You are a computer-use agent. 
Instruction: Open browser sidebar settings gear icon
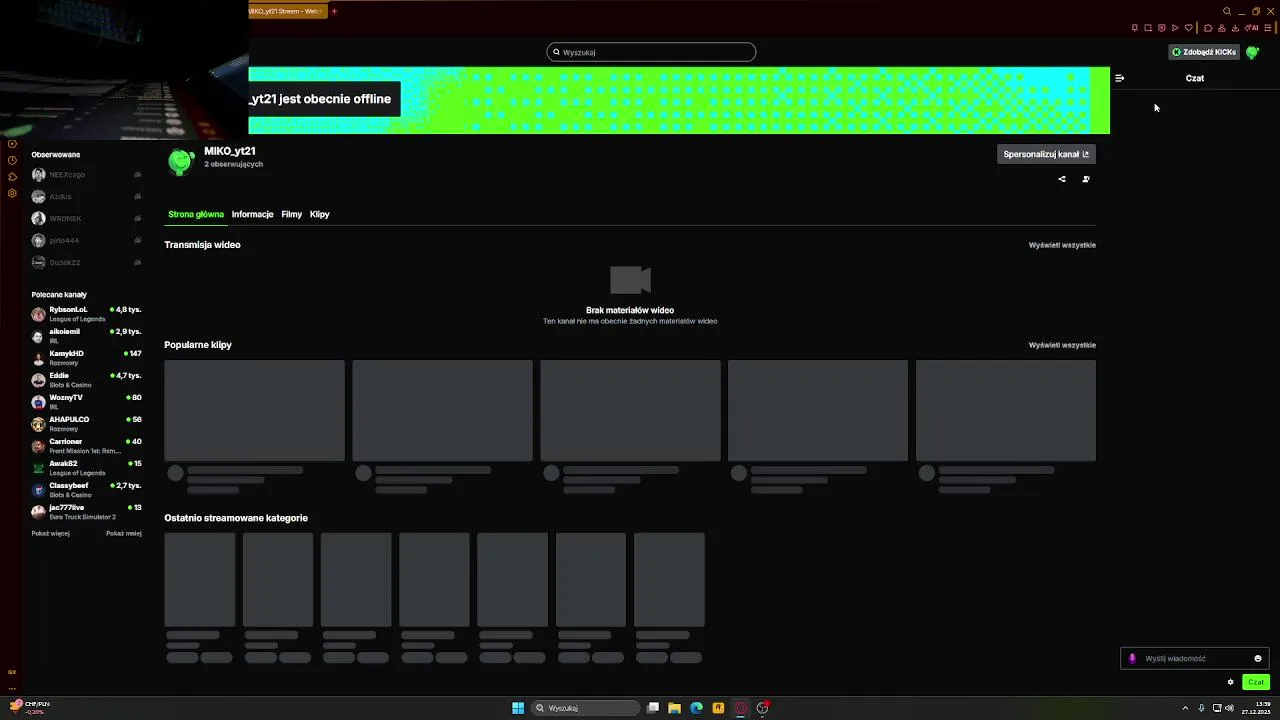coord(12,193)
